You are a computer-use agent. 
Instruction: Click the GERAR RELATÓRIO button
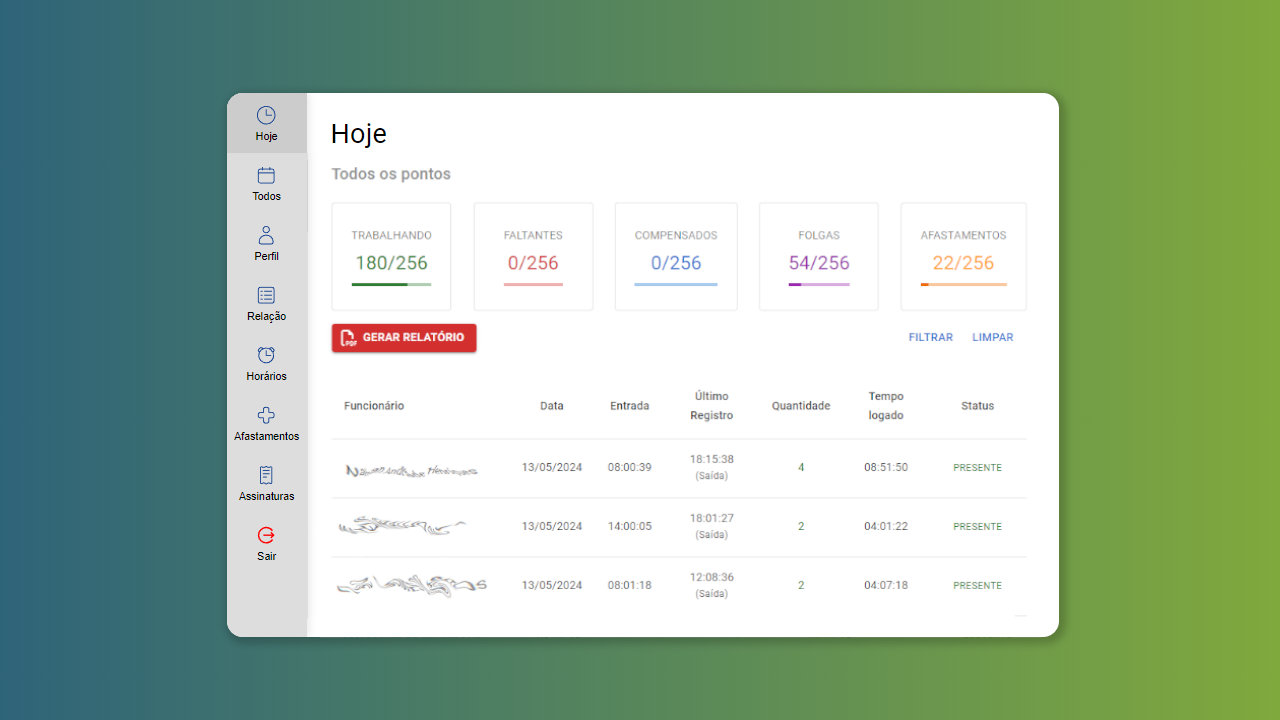404,338
